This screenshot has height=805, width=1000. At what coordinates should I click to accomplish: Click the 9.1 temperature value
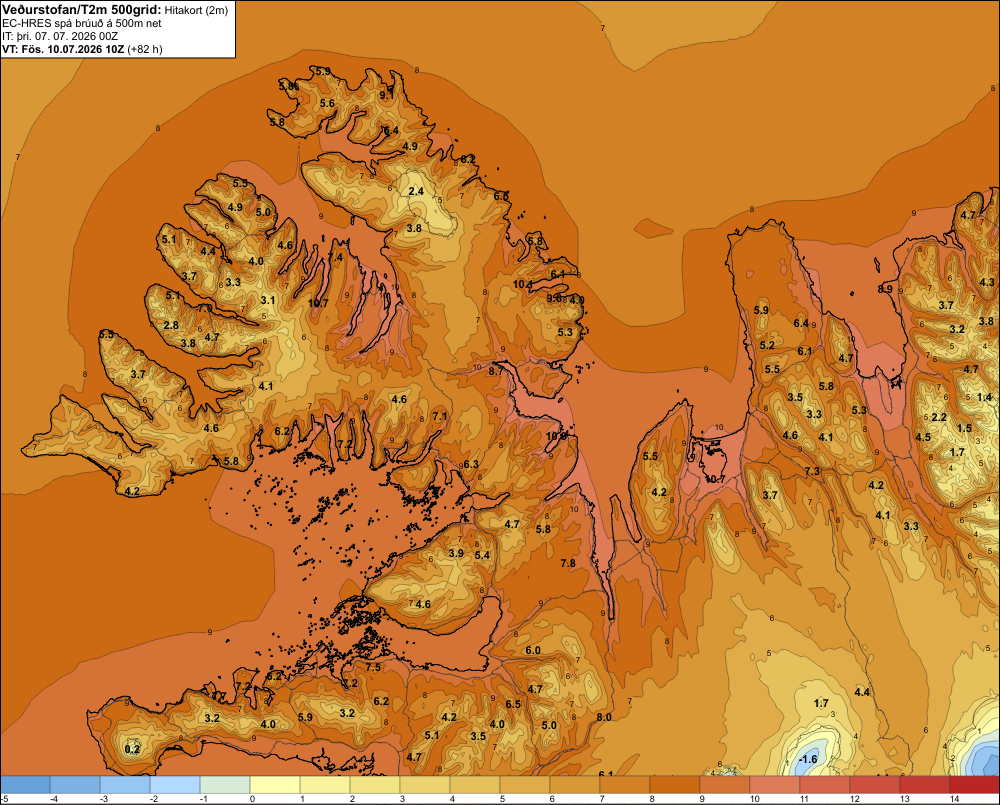pos(386,95)
